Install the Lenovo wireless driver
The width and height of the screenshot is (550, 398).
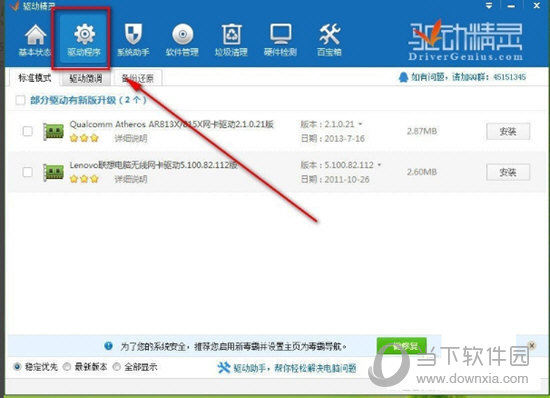(508, 172)
